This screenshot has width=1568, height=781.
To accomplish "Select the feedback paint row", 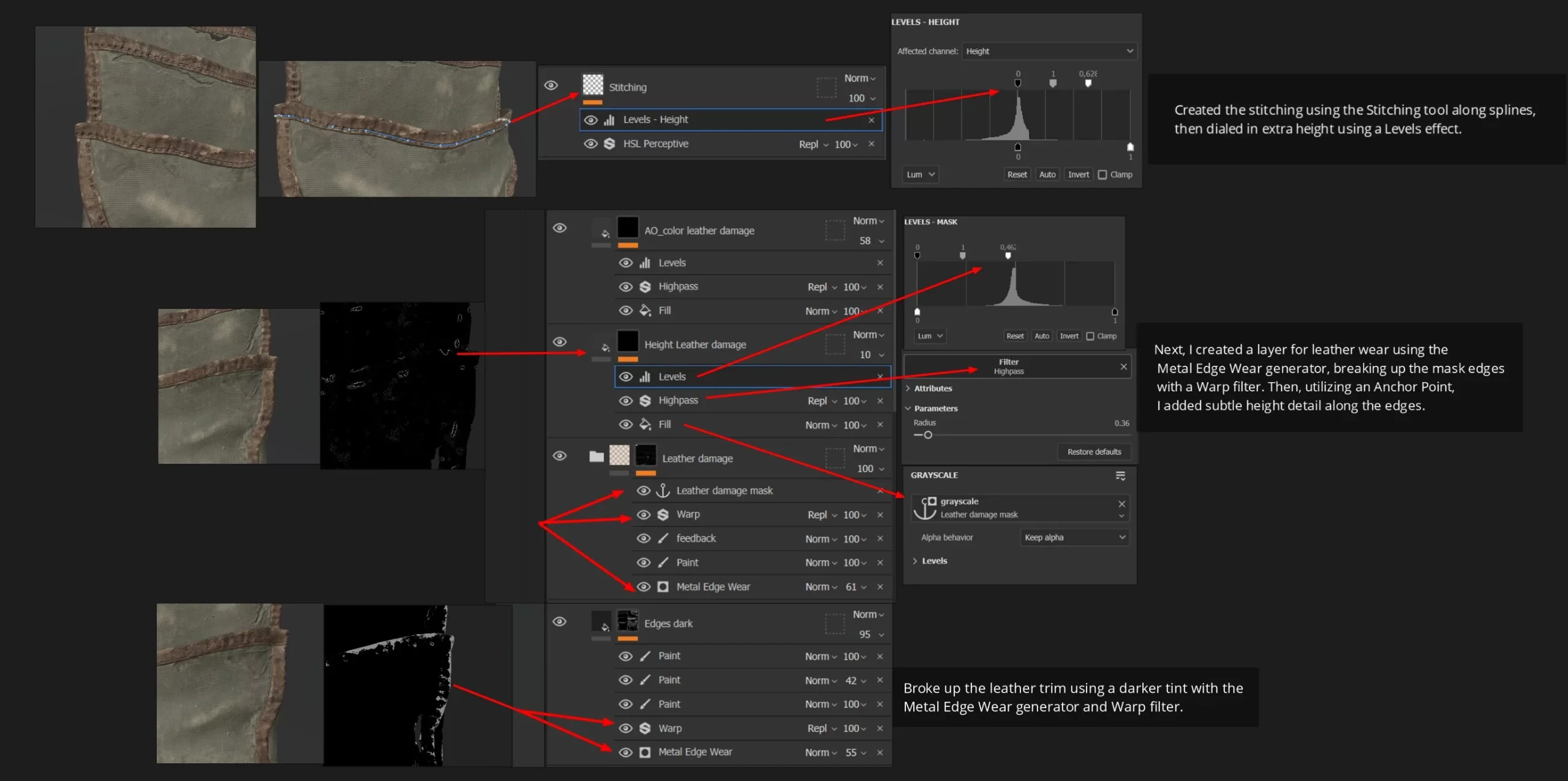I will [x=761, y=538].
